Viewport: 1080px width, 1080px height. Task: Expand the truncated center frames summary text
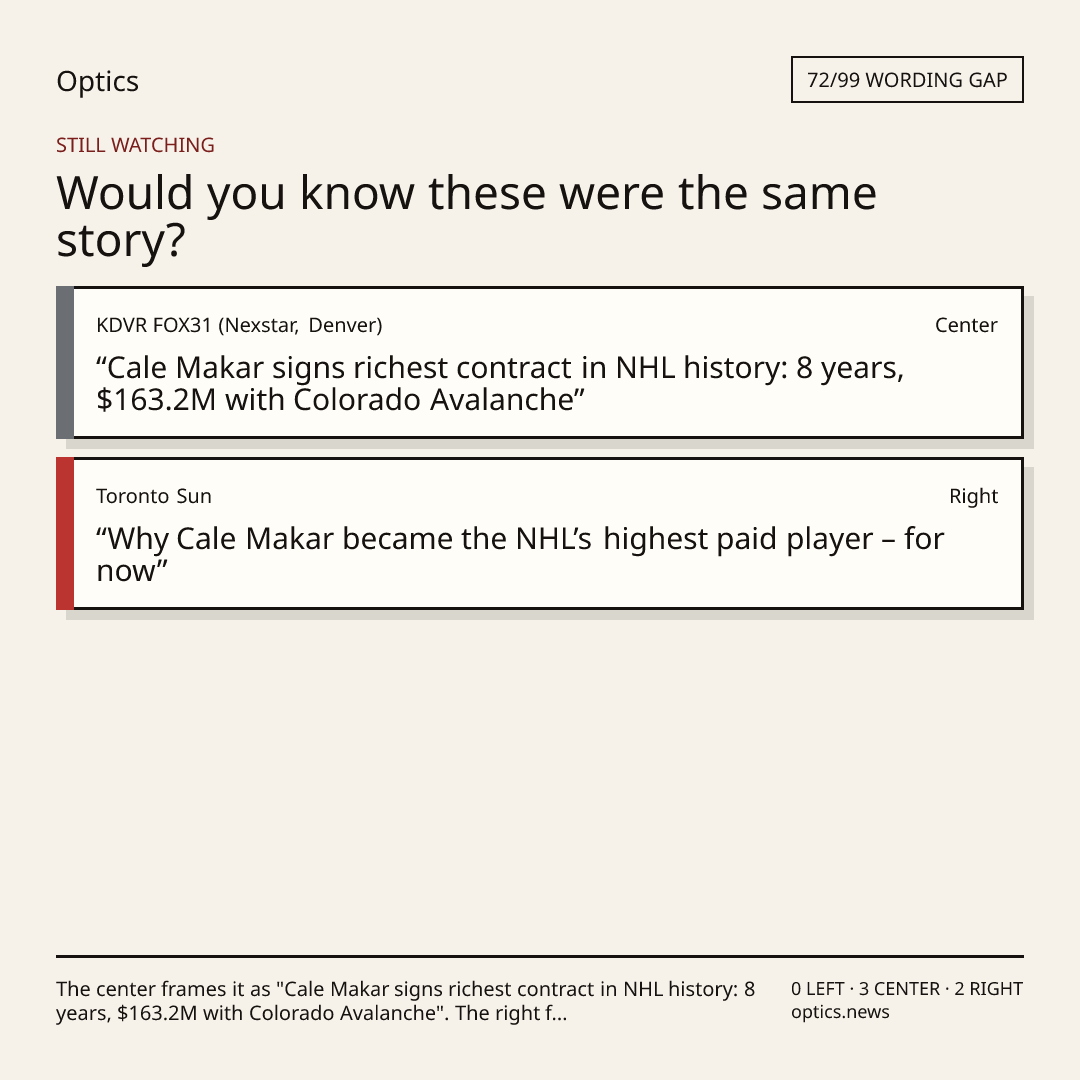406,1001
